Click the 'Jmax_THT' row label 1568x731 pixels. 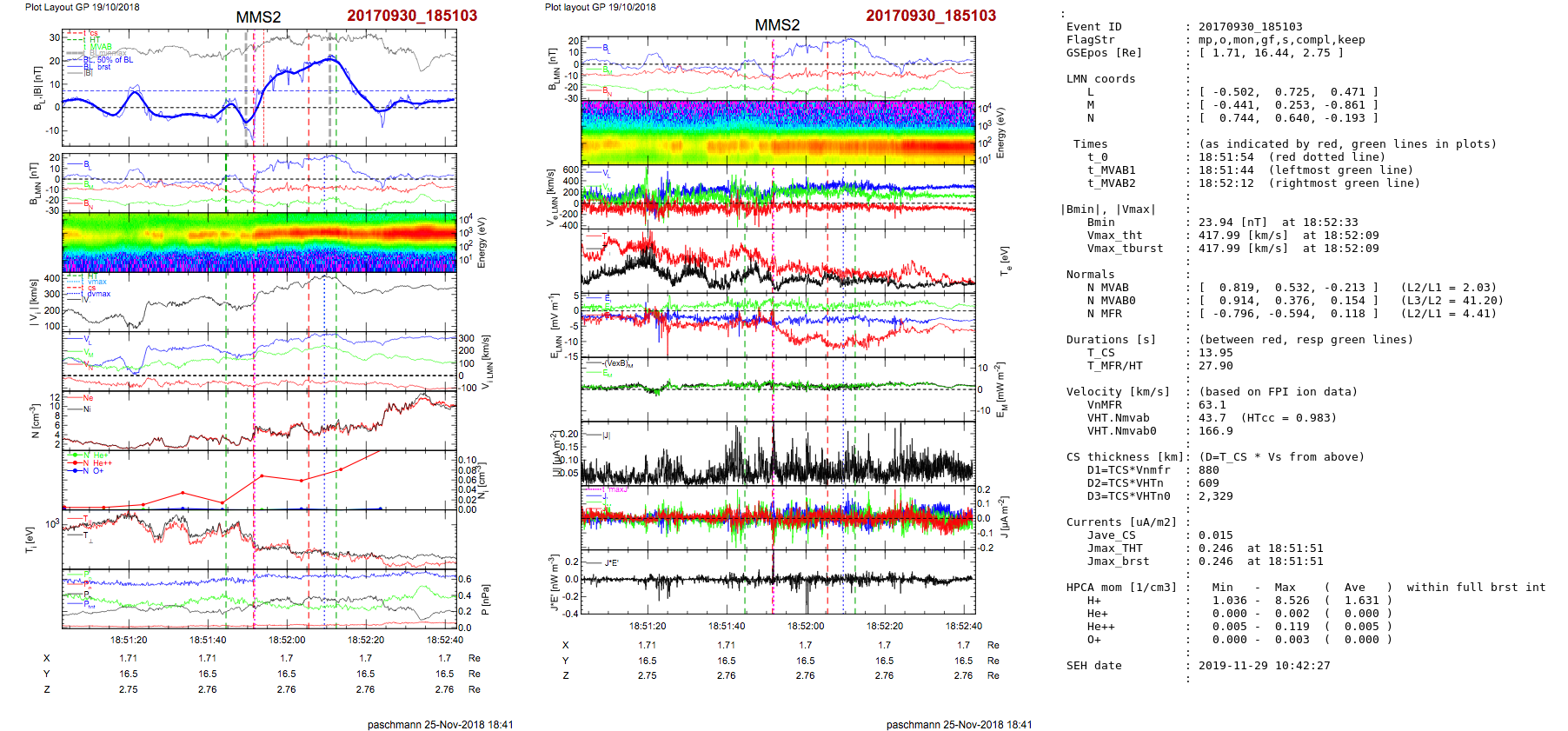coord(1114,548)
